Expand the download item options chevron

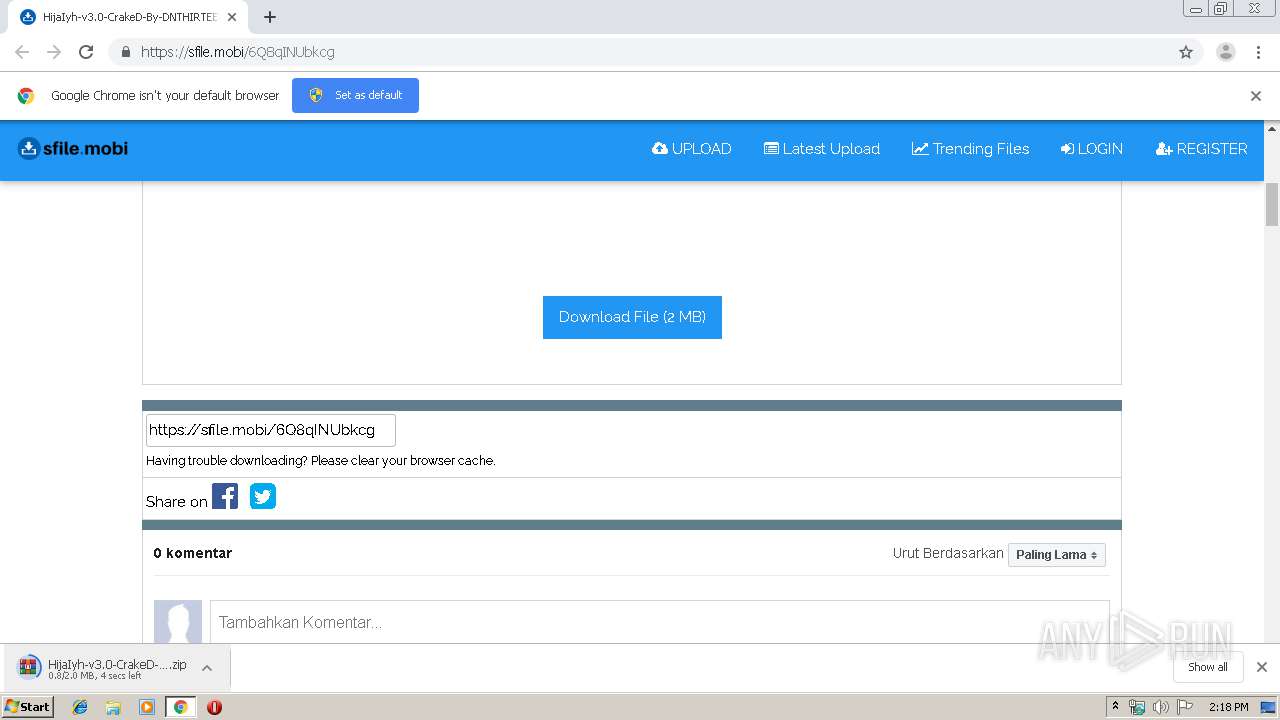[x=207, y=668]
